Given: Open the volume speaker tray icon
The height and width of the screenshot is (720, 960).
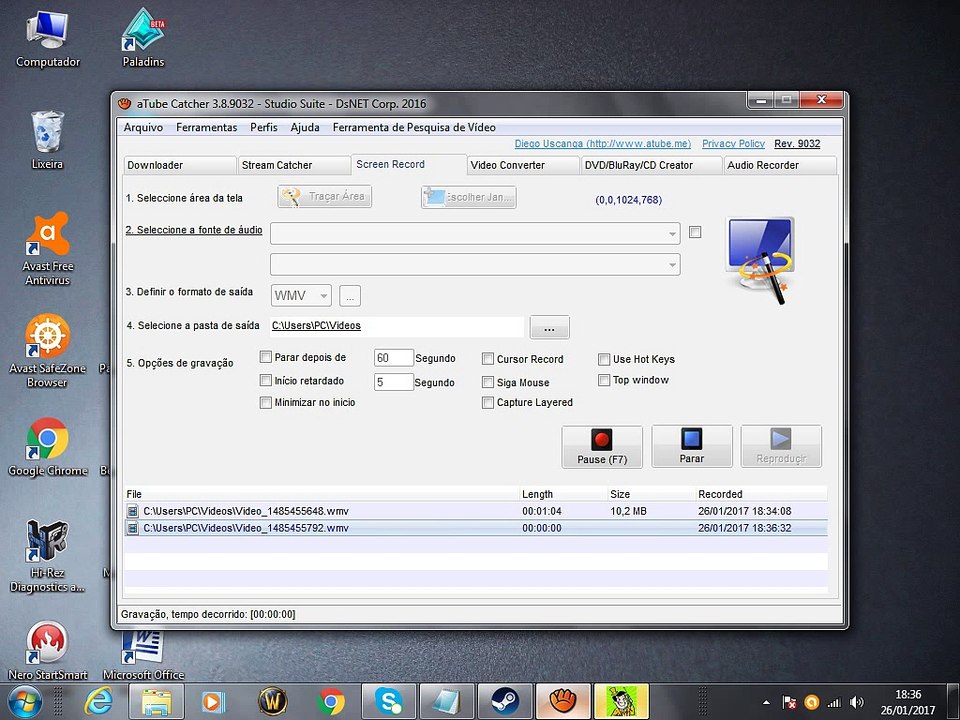Looking at the screenshot, I should (857, 703).
